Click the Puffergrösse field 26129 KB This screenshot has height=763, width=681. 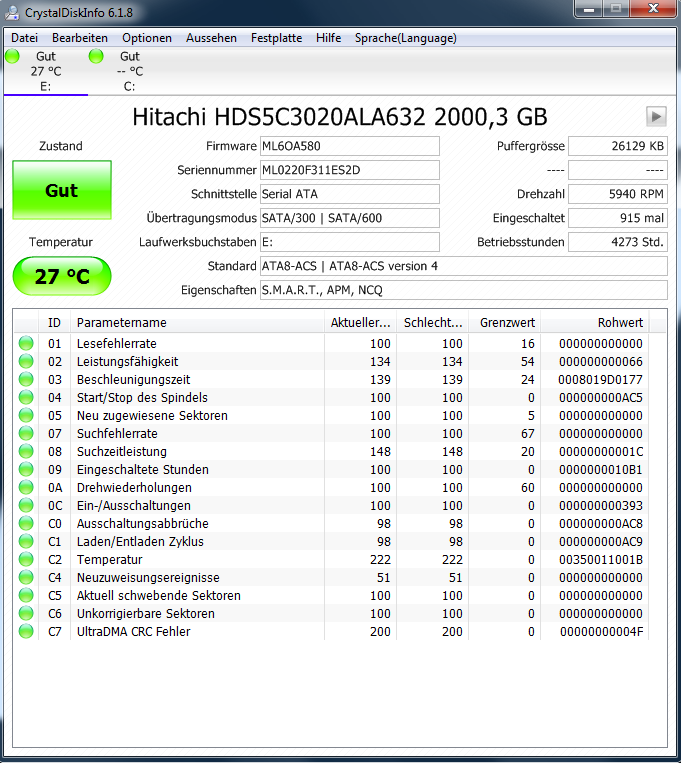coord(618,146)
